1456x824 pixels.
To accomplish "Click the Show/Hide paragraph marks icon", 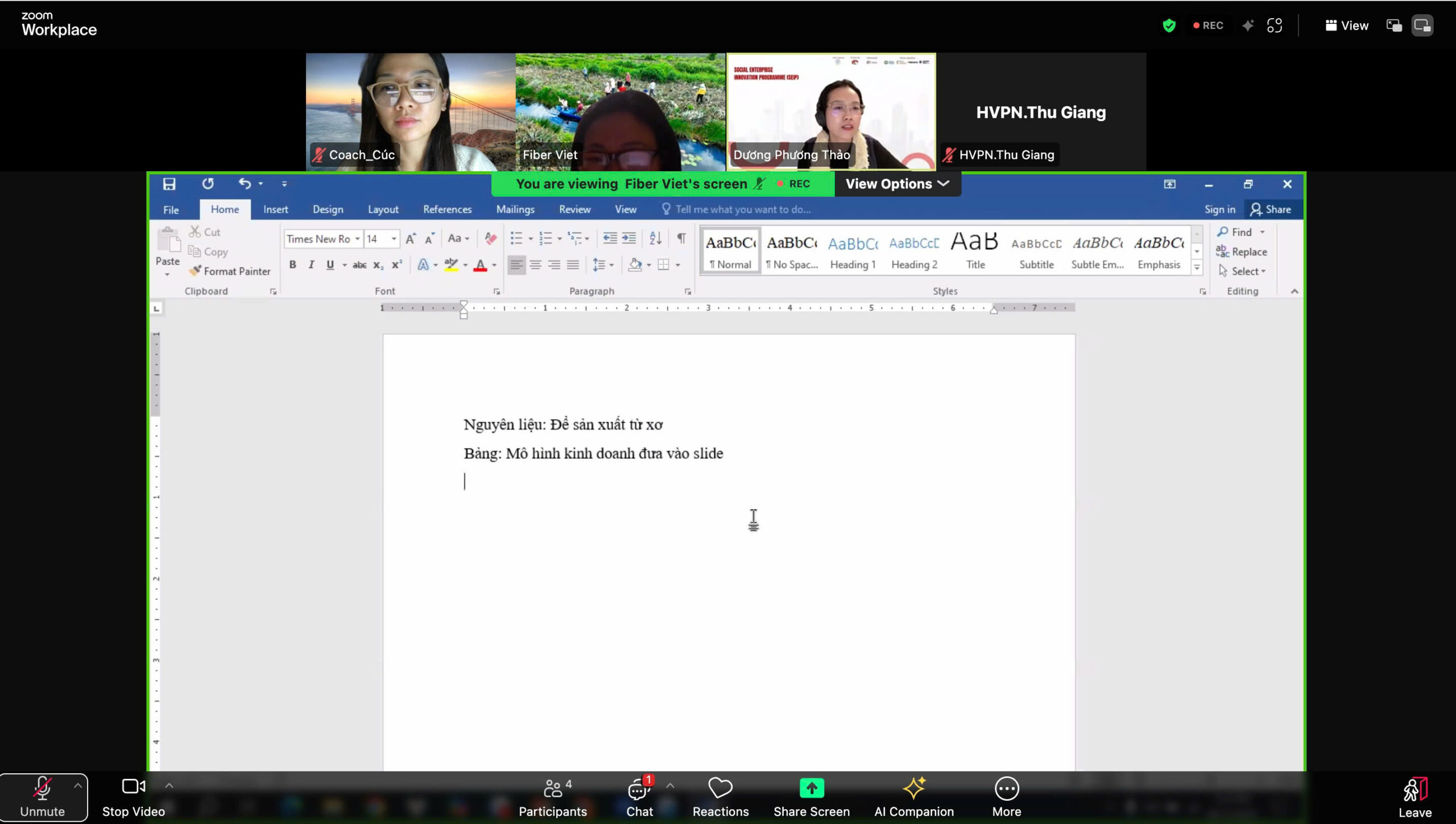I will point(681,238).
